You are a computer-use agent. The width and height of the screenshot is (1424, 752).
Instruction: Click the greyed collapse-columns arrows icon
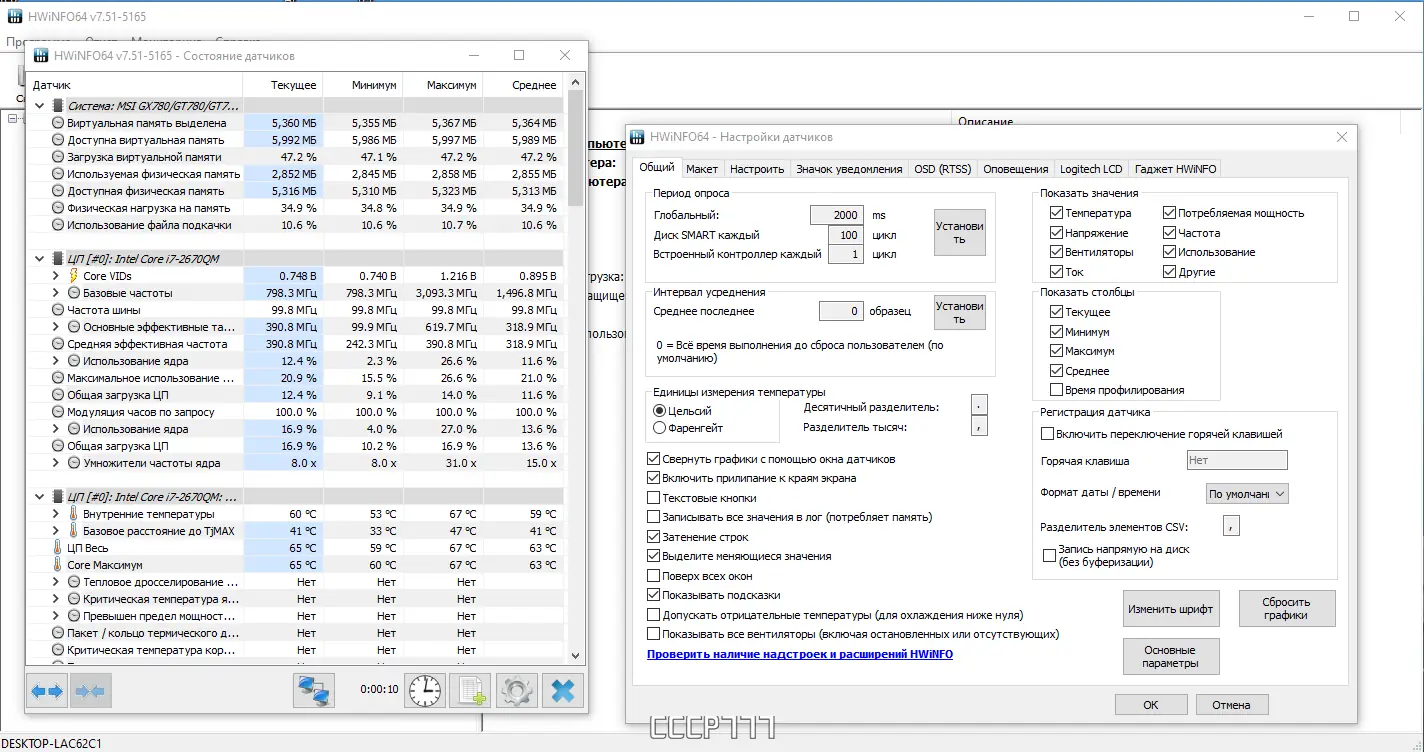tap(90, 690)
